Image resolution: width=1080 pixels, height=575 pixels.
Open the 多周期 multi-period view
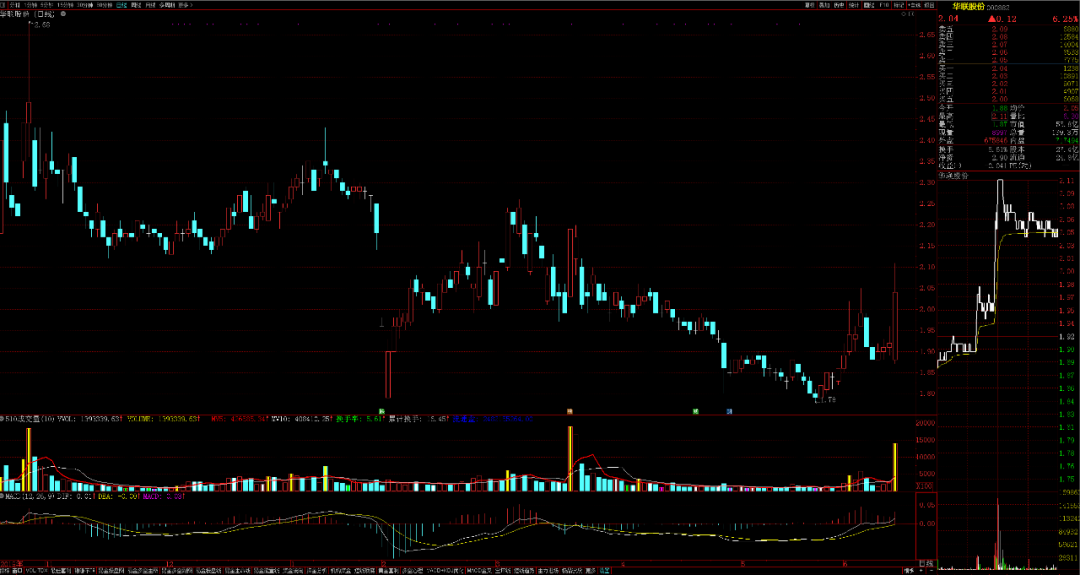167,5
